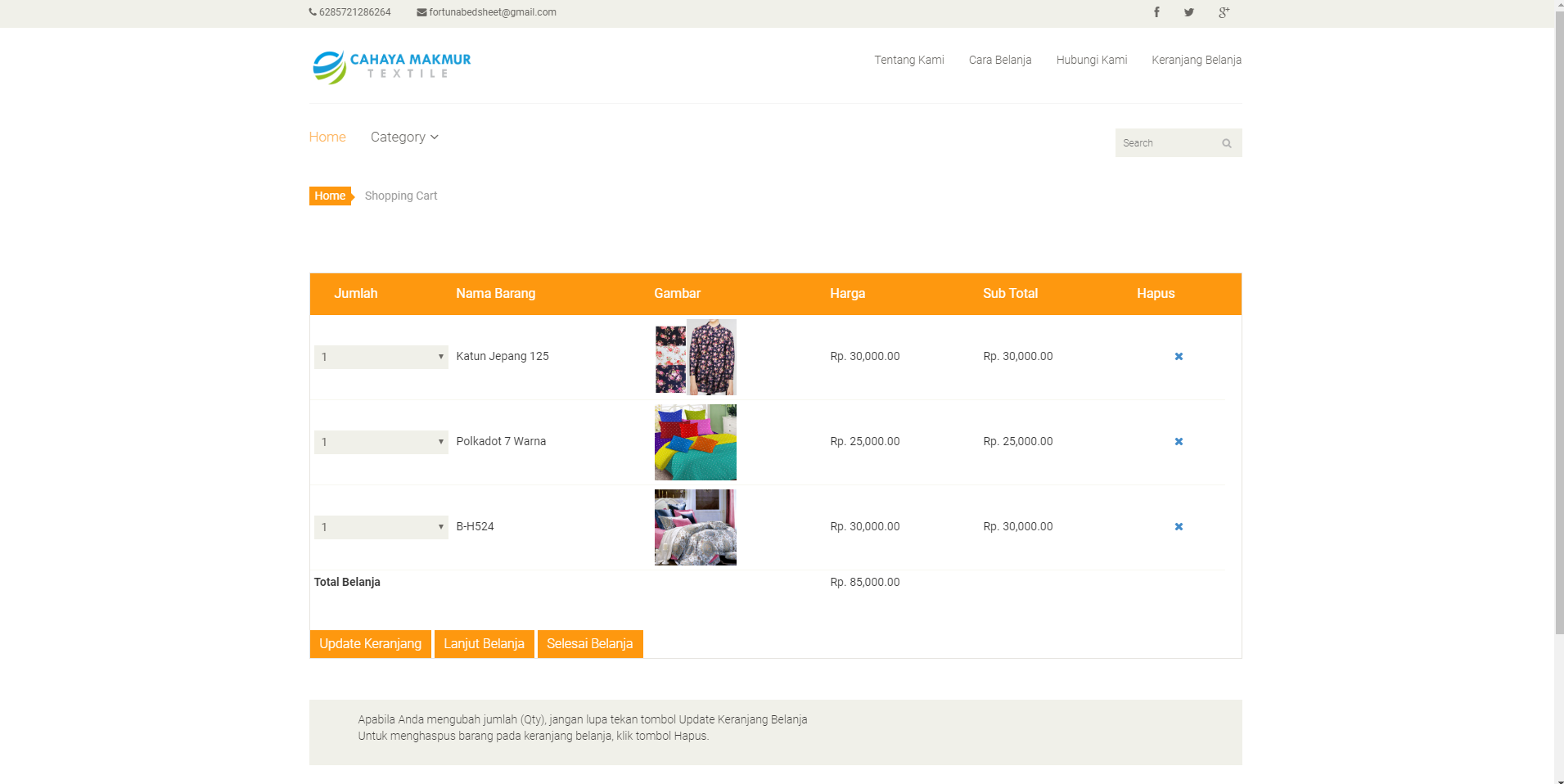The image size is (1564, 784).
Task: View the B-H524 product thumbnail
Action: pyautogui.click(x=695, y=527)
